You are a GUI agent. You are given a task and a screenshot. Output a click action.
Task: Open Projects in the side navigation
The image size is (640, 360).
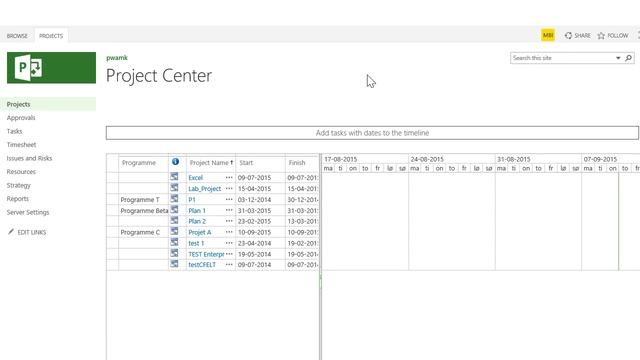[18, 104]
